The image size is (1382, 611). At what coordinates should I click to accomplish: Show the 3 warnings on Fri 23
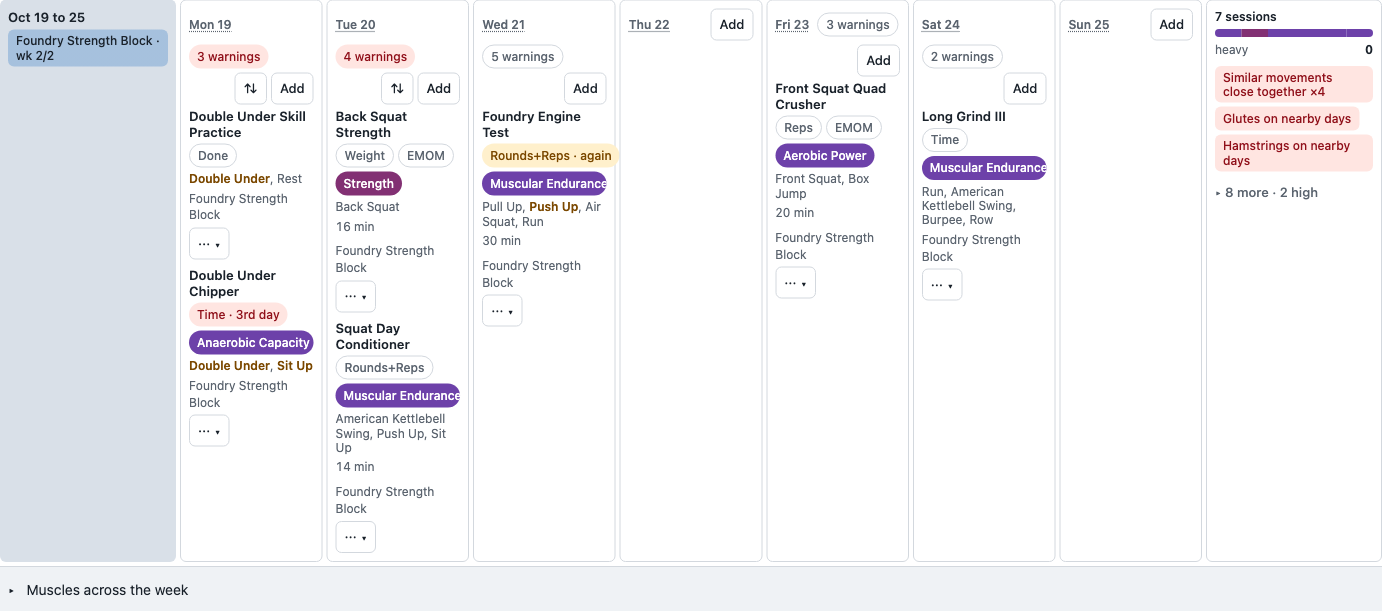(x=857, y=25)
